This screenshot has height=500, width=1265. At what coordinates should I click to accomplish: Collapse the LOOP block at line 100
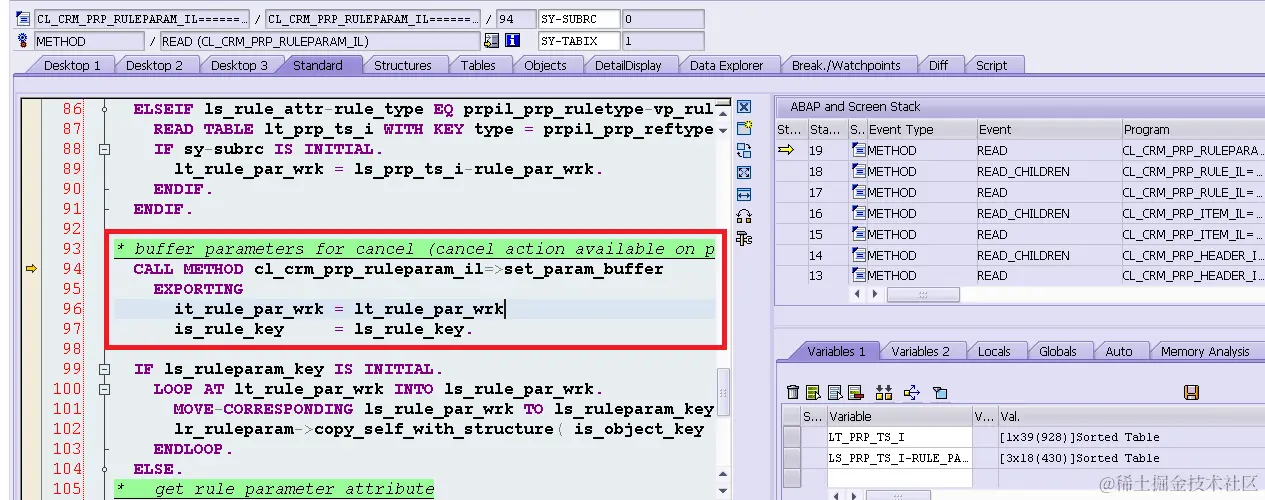(x=104, y=389)
